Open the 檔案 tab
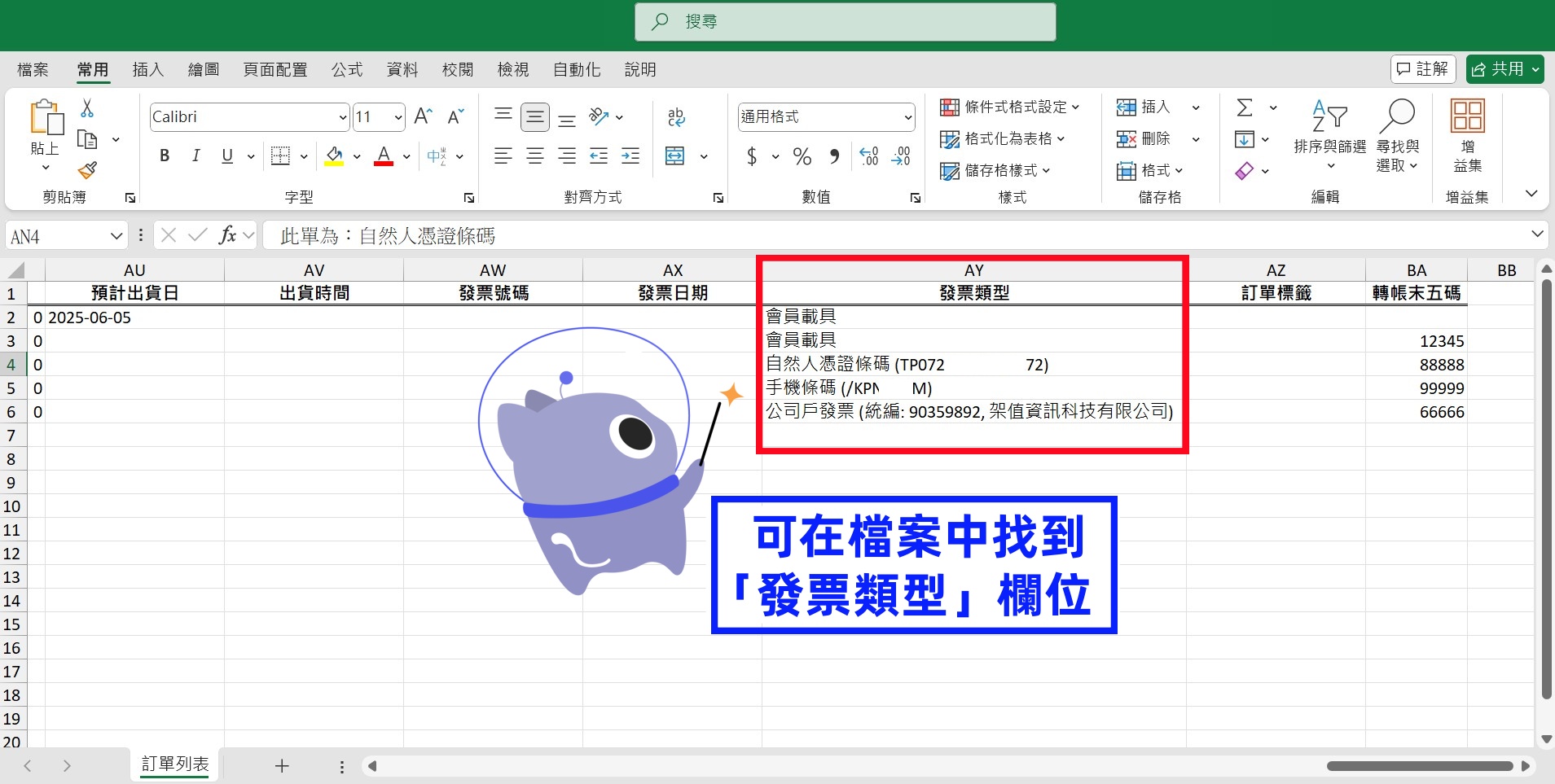This screenshot has height=784, width=1555. pos(33,70)
